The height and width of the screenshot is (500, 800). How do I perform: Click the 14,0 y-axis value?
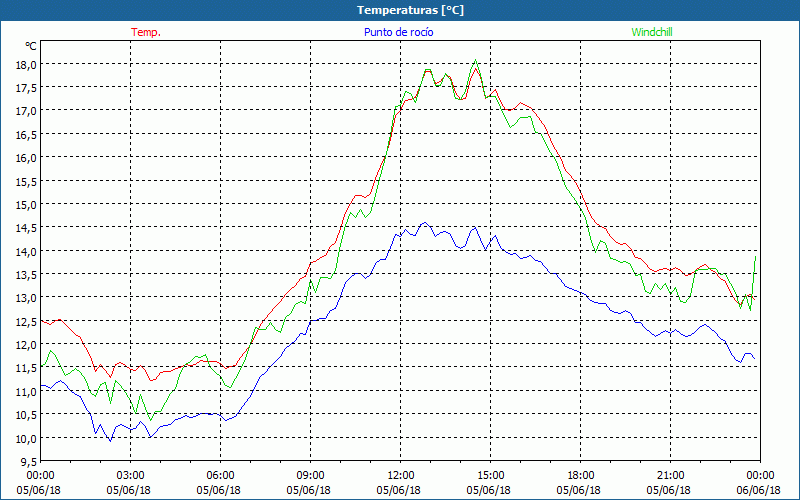coord(27,252)
